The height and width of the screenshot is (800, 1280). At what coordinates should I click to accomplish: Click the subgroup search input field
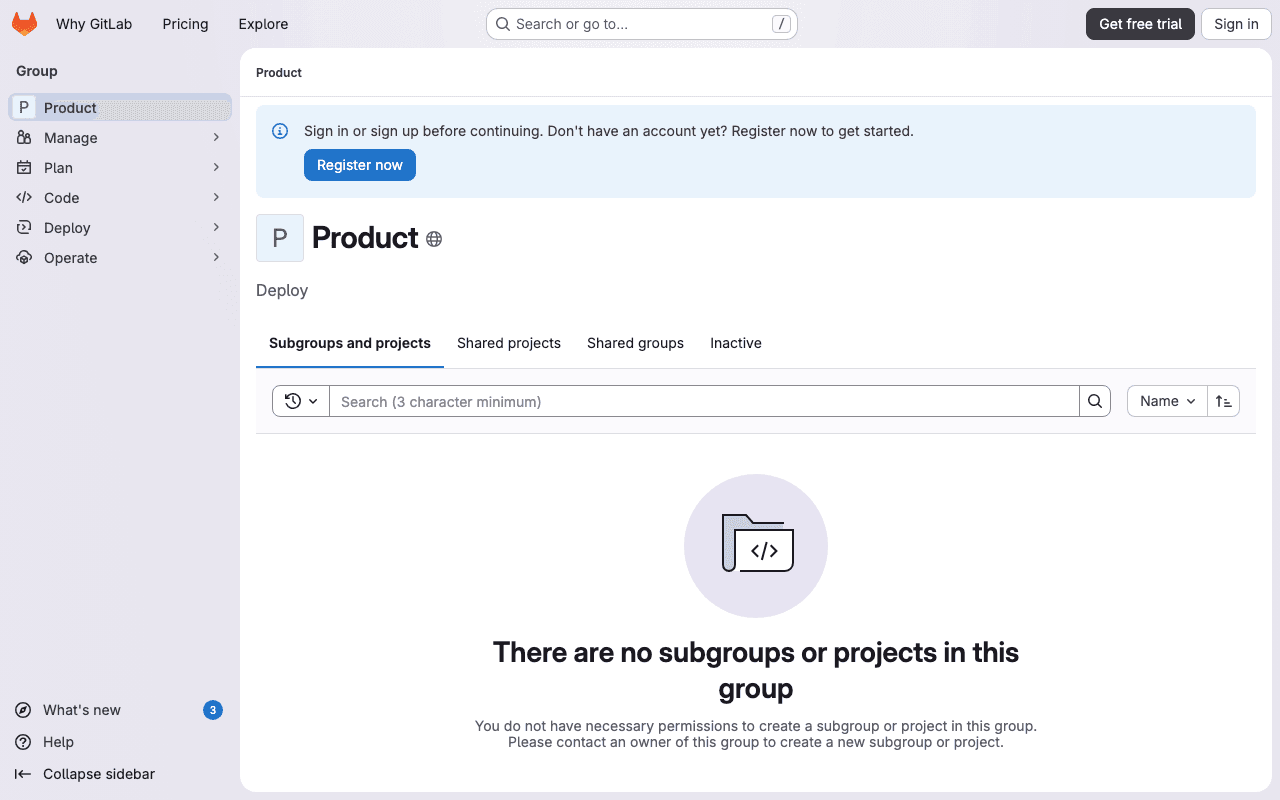(700, 401)
